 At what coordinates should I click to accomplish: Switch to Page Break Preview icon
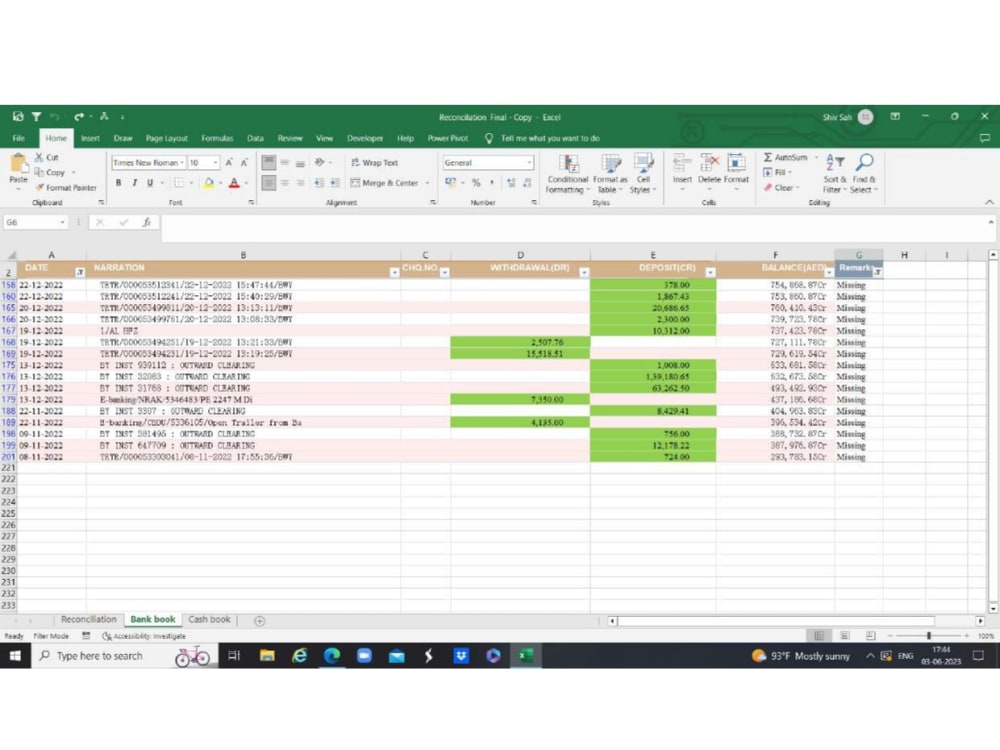[870, 636]
